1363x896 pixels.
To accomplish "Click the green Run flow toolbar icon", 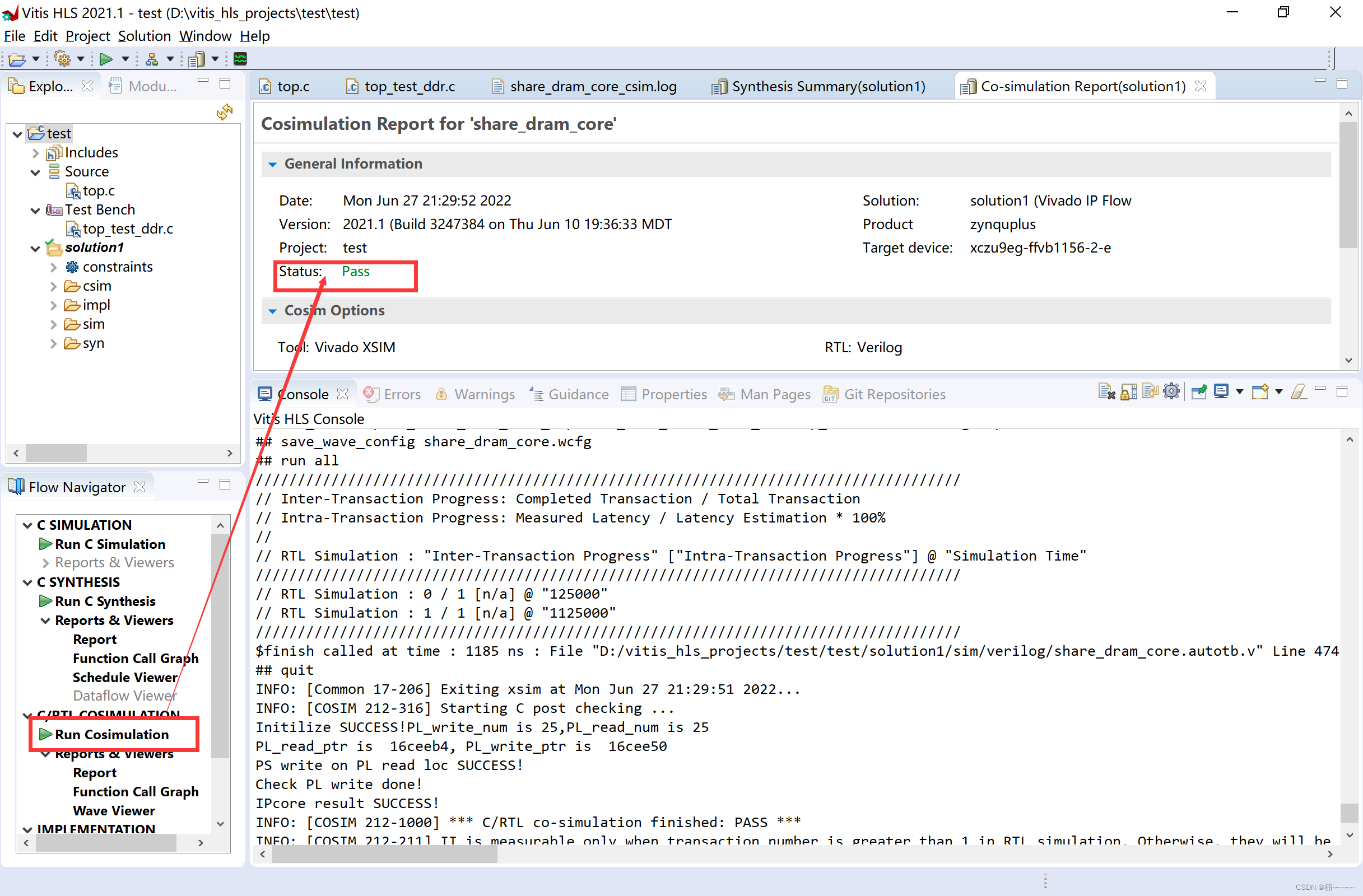I will click(x=106, y=59).
